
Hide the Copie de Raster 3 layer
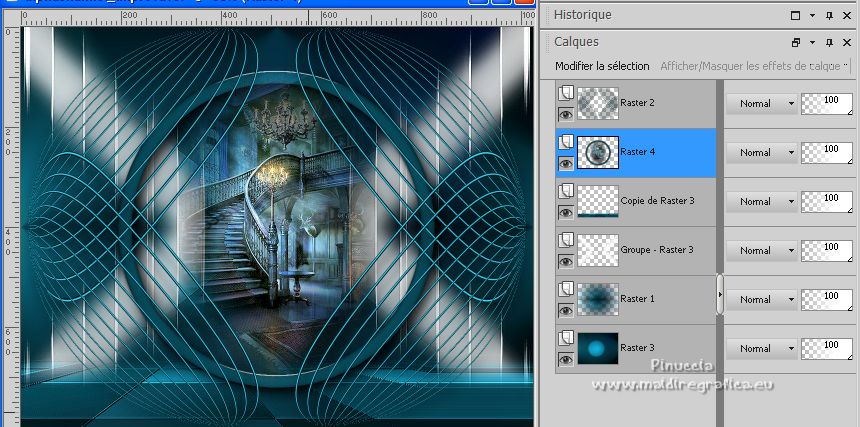(x=566, y=212)
